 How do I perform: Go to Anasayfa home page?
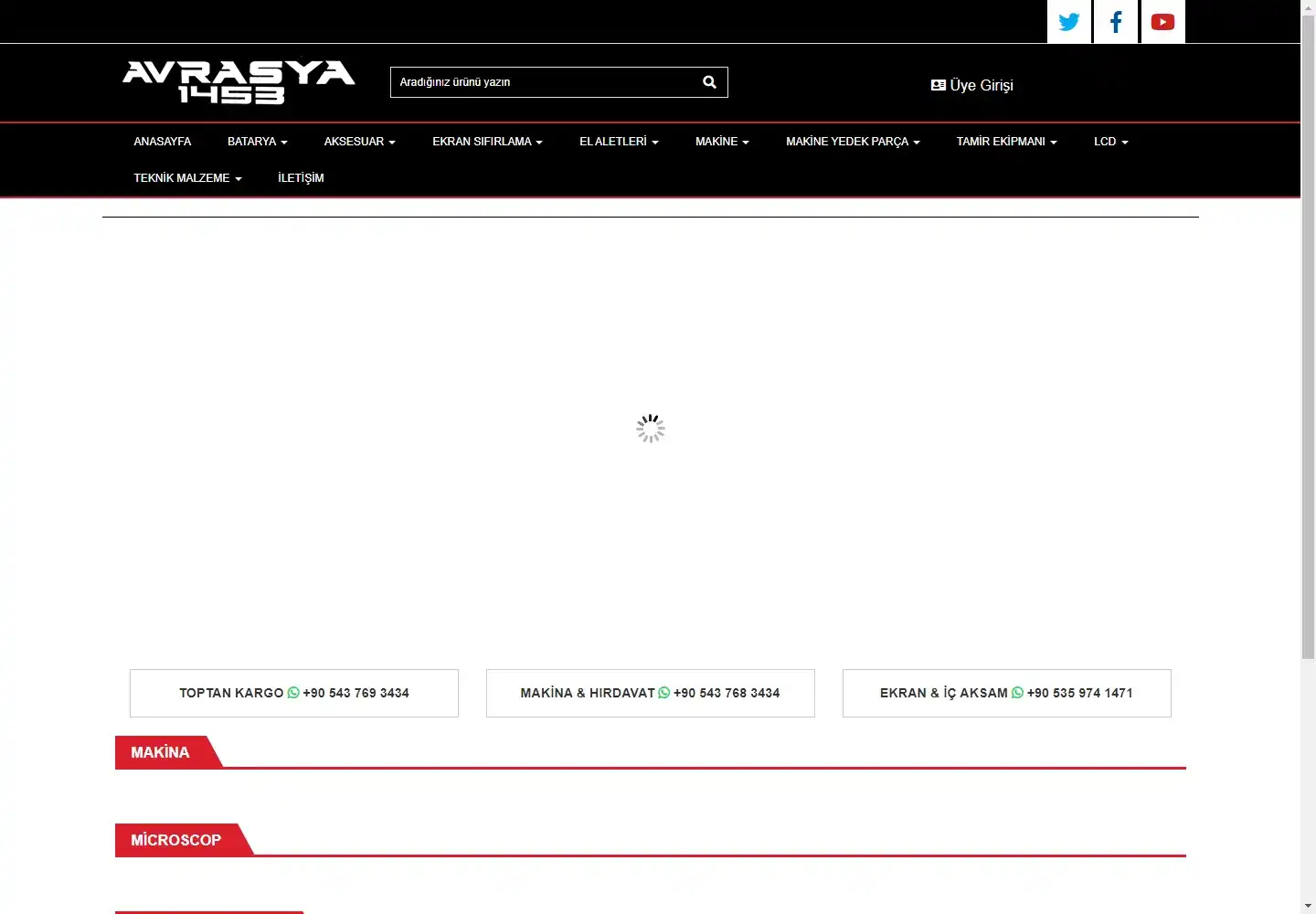point(163,142)
